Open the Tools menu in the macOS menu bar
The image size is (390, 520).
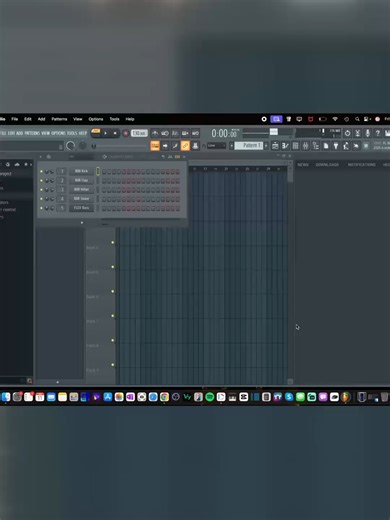click(x=114, y=119)
